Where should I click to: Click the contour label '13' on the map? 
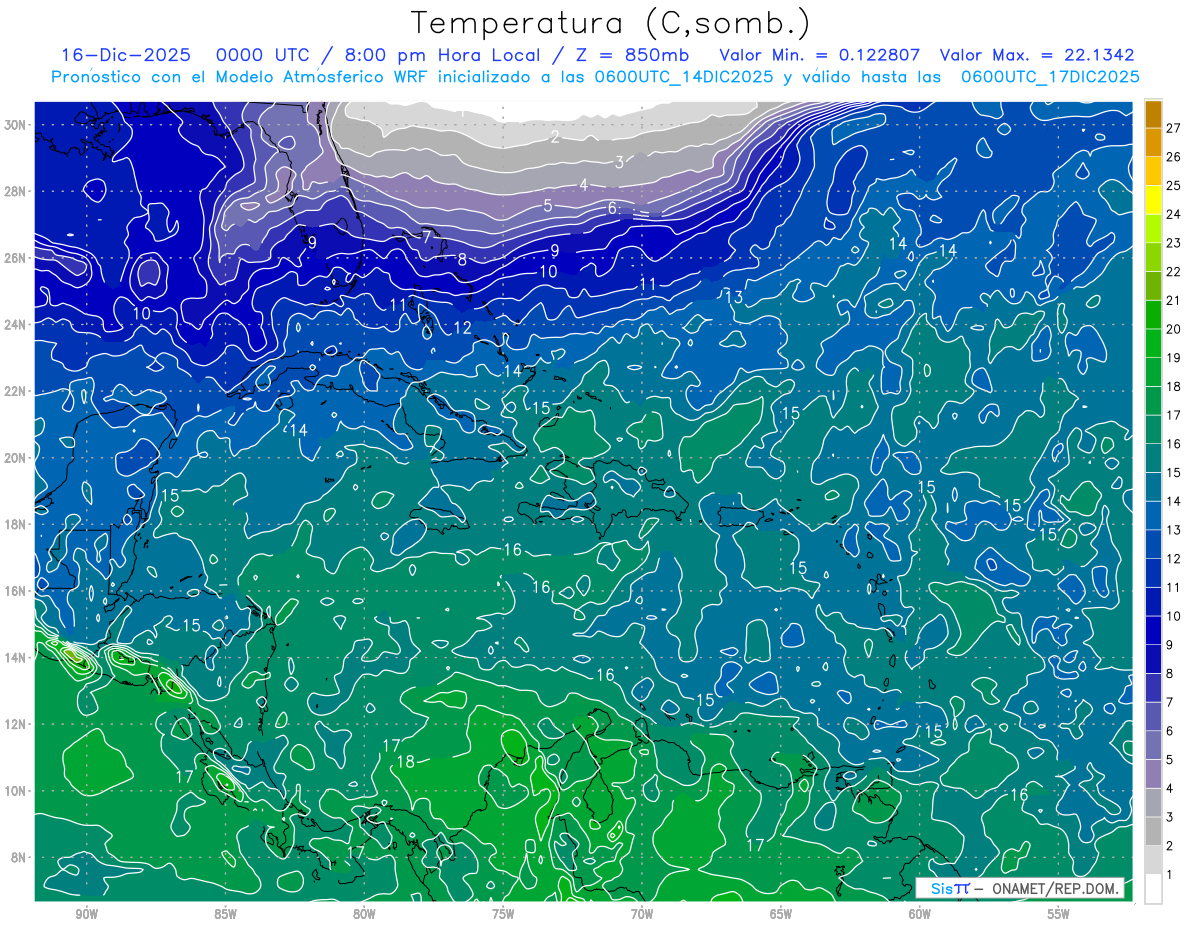click(734, 297)
